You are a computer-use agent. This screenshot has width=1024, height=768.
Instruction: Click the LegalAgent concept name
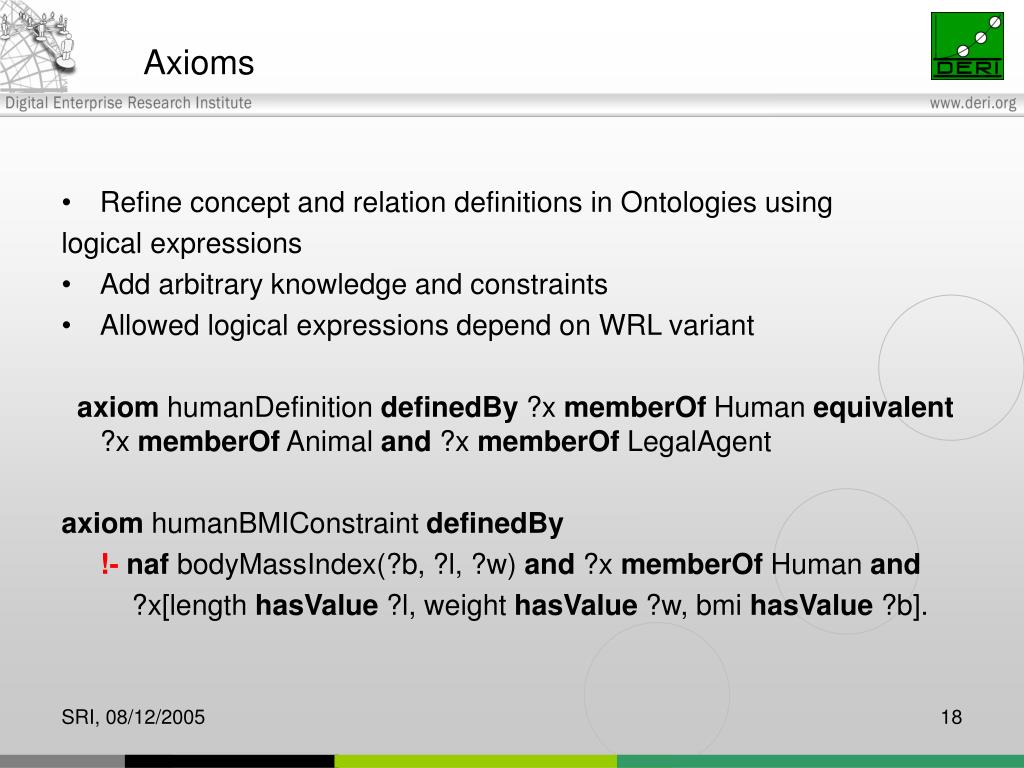(699, 442)
